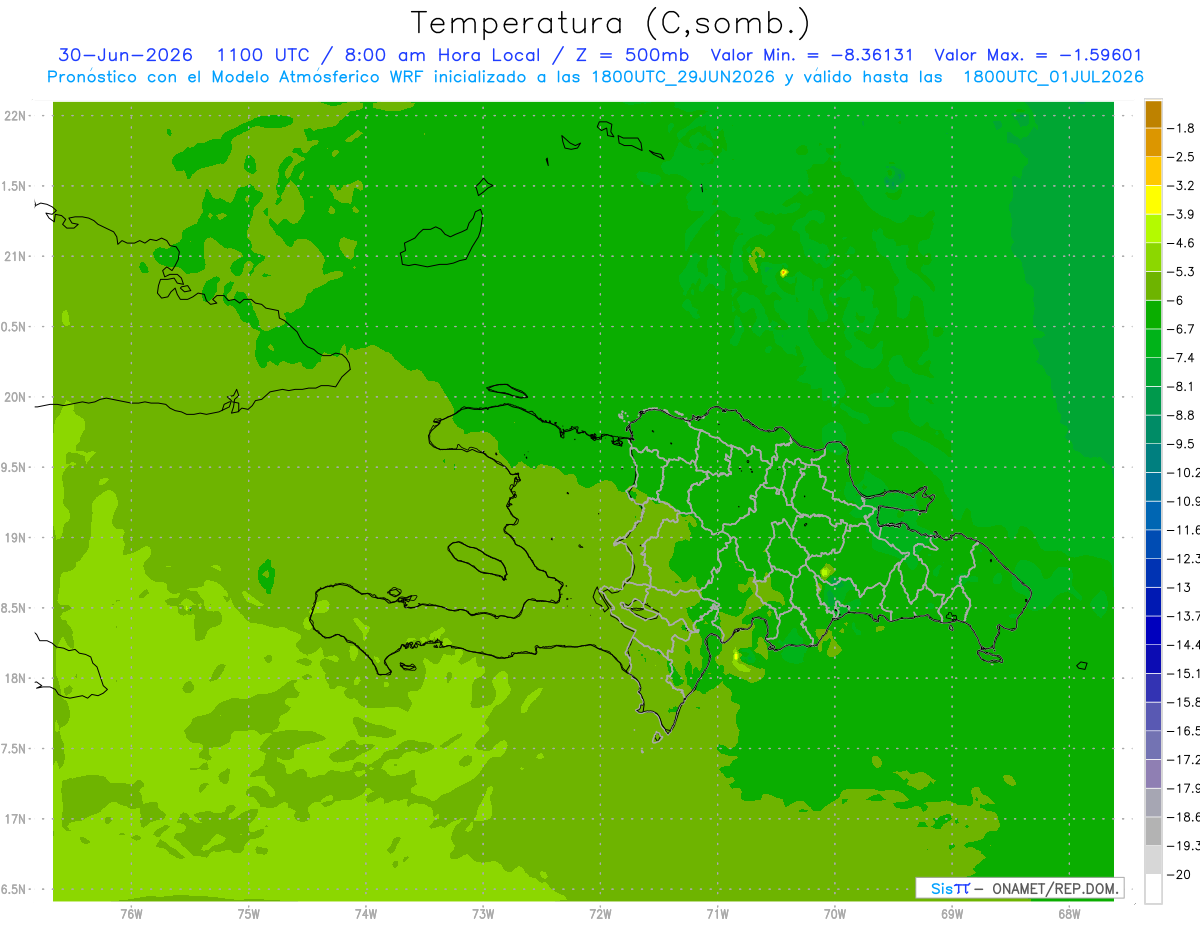The width and height of the screenshot is (1200, 927).
Task: Pick the white swatch below -20
Action: pyautogui.click(x=1153, y=888)
